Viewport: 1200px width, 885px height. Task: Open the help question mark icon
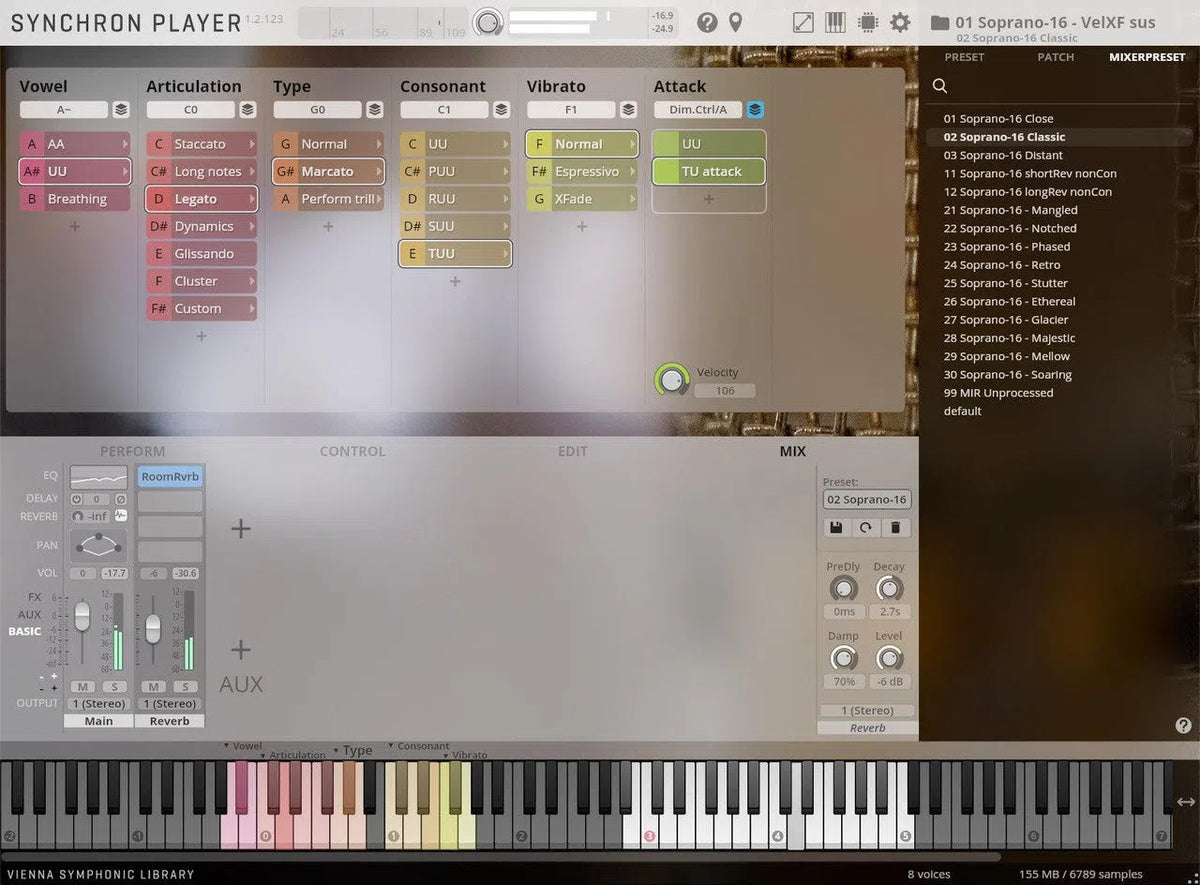707,22
